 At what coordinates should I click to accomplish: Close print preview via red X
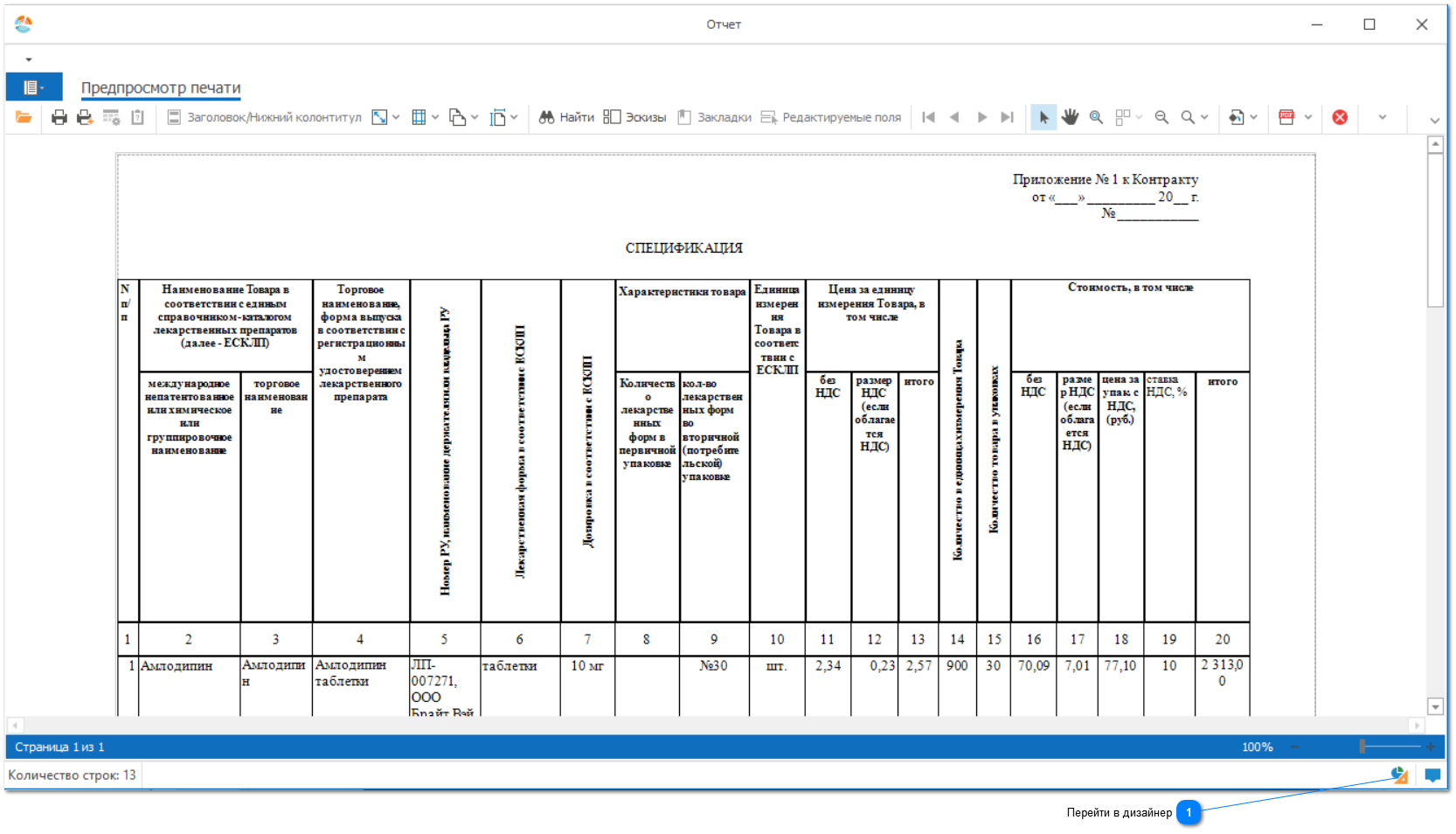1340,117
